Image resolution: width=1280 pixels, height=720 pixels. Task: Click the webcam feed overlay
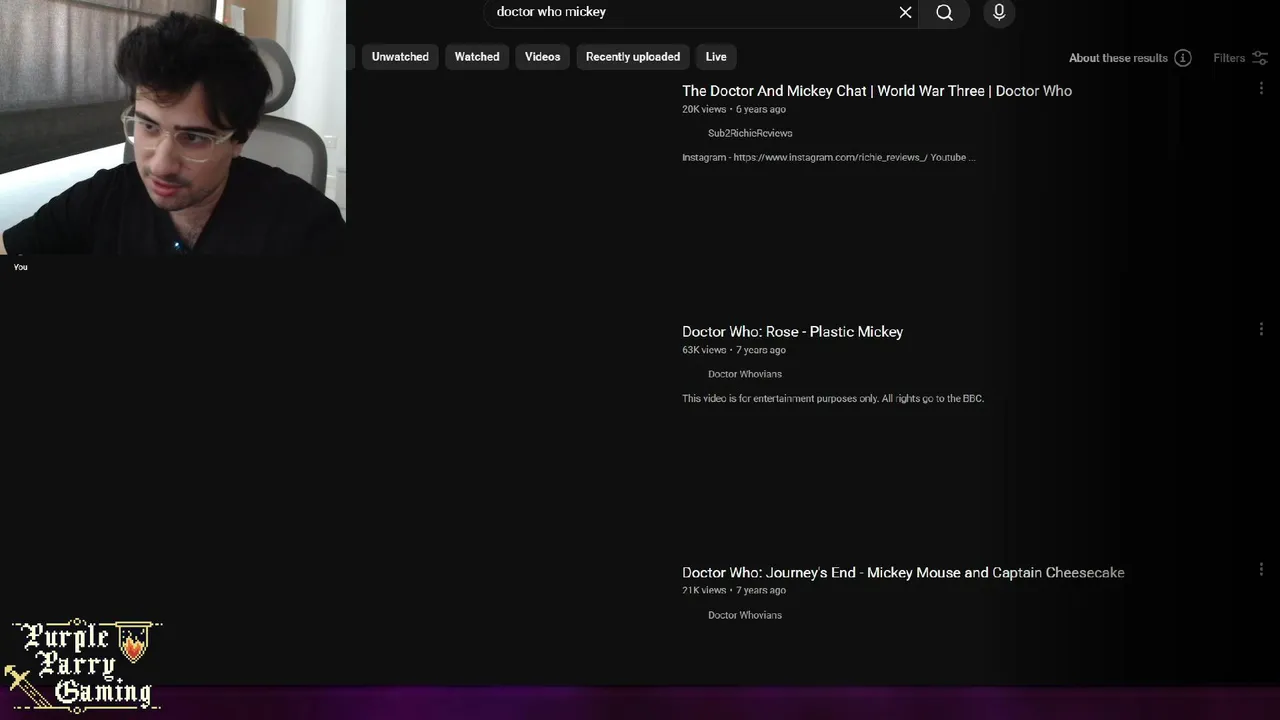[x=173, y=127]
